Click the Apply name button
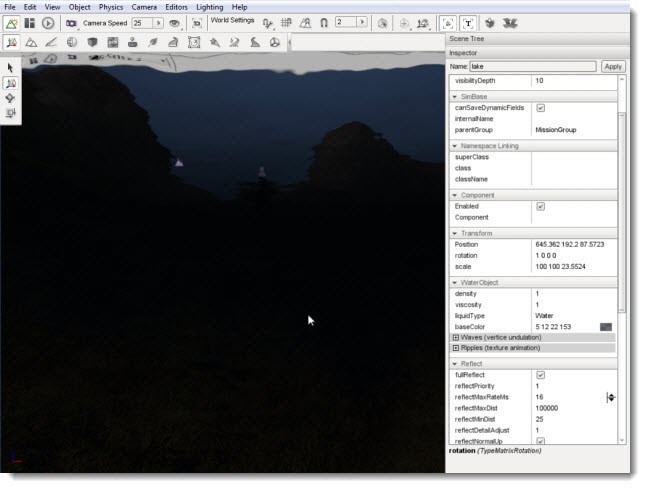645x488 pixels. 613,67
